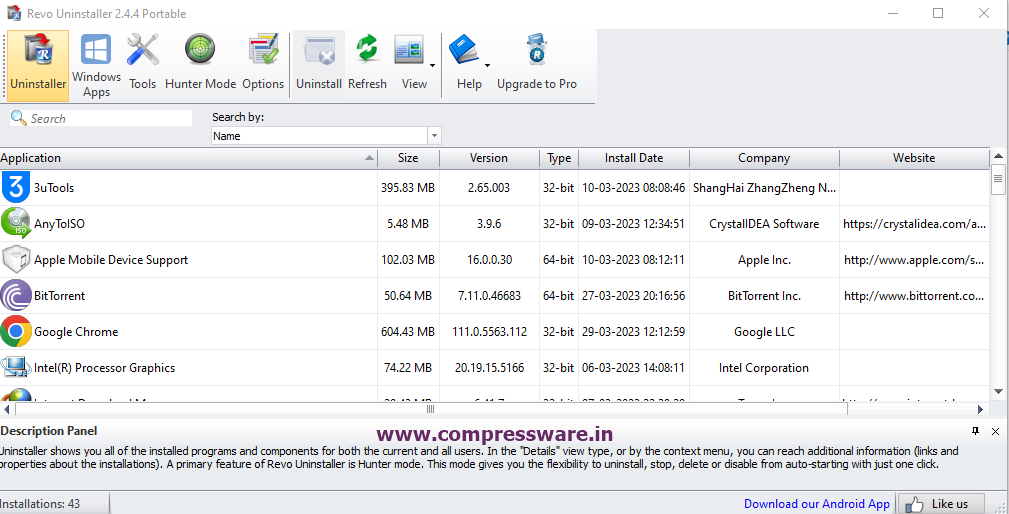Pin the Description Panel
1009x514 pixels.
[x=976, y=431]
